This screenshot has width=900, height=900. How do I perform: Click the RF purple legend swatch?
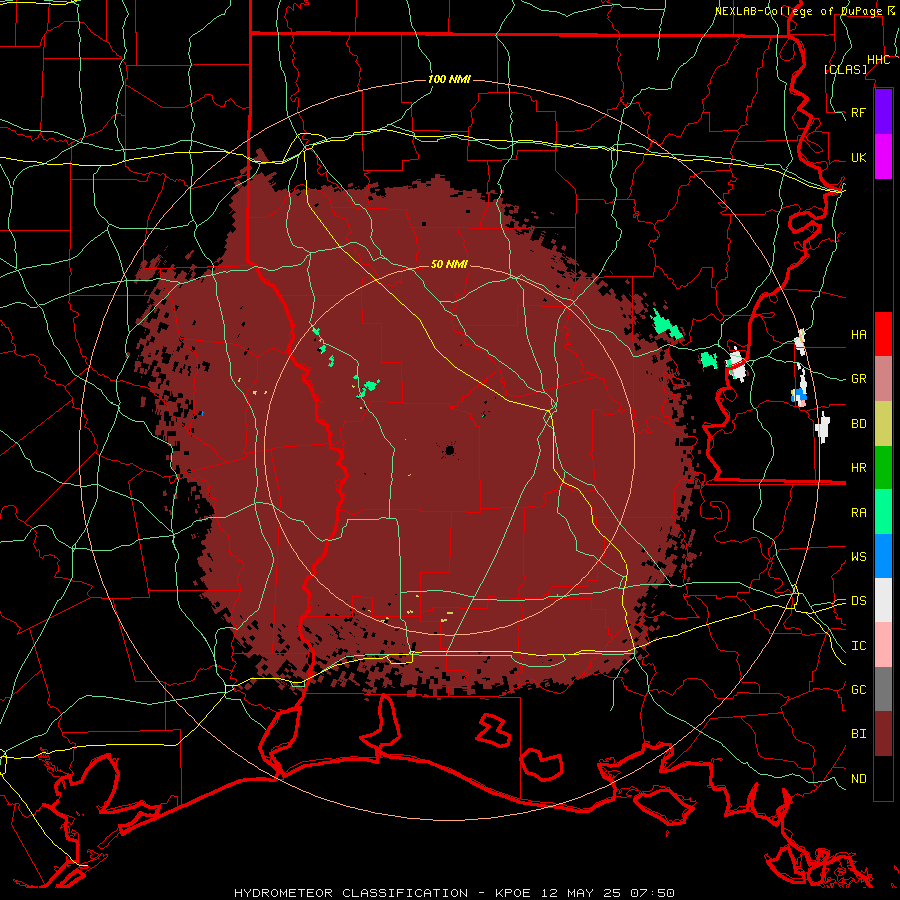(x=883, y=112)
